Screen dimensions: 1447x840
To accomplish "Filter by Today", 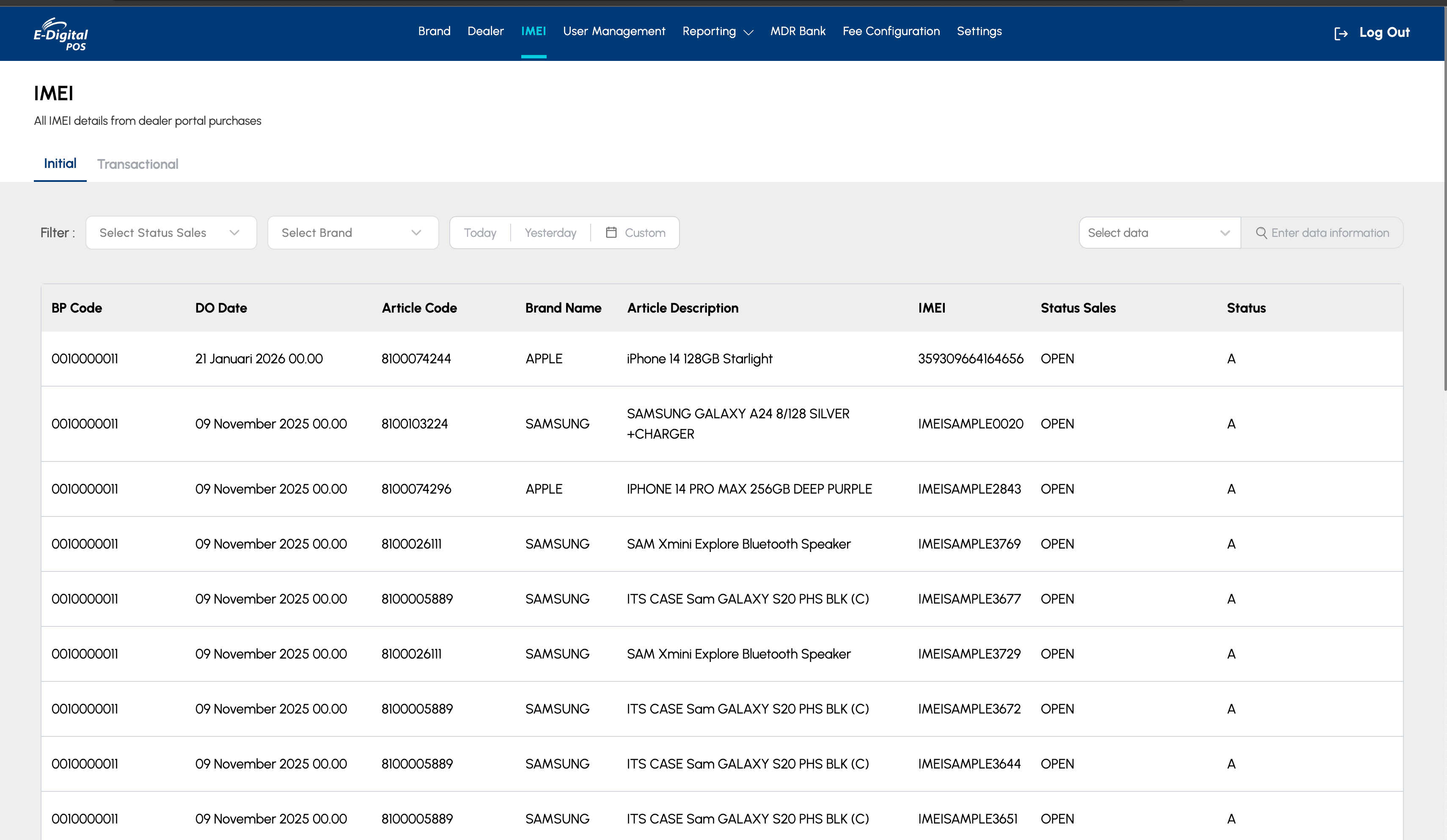I will point(480,233).
